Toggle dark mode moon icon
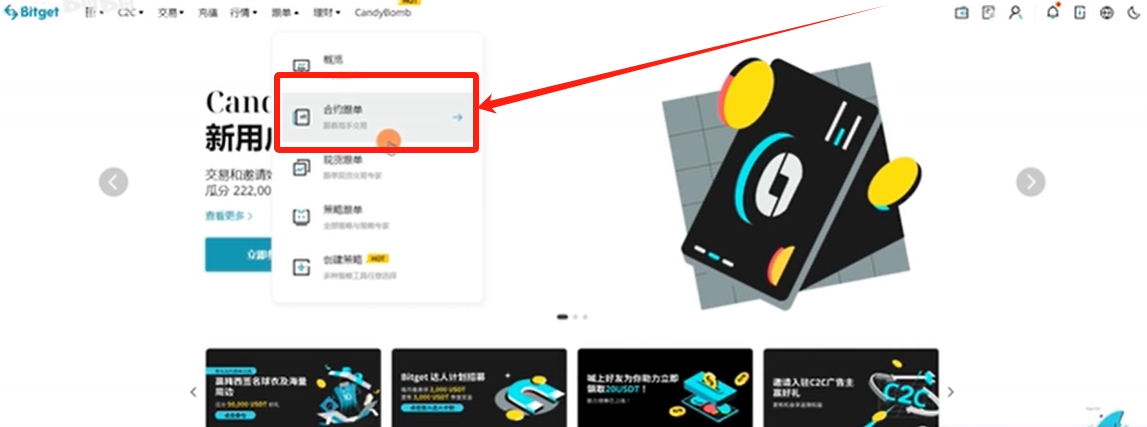This screenshot has height=427, width=1147. [1134, 12]
